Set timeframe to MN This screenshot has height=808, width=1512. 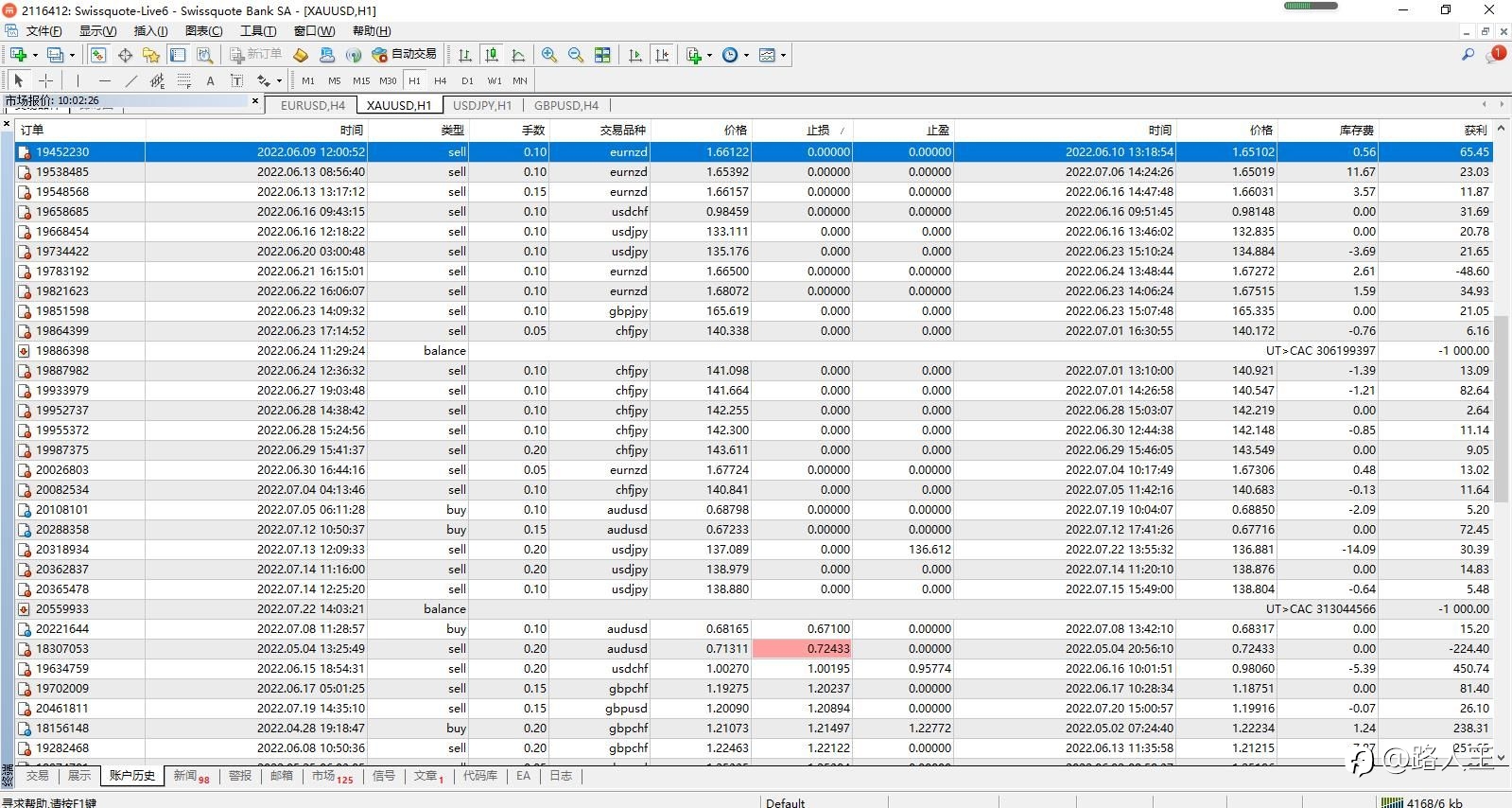pos(520,80)
